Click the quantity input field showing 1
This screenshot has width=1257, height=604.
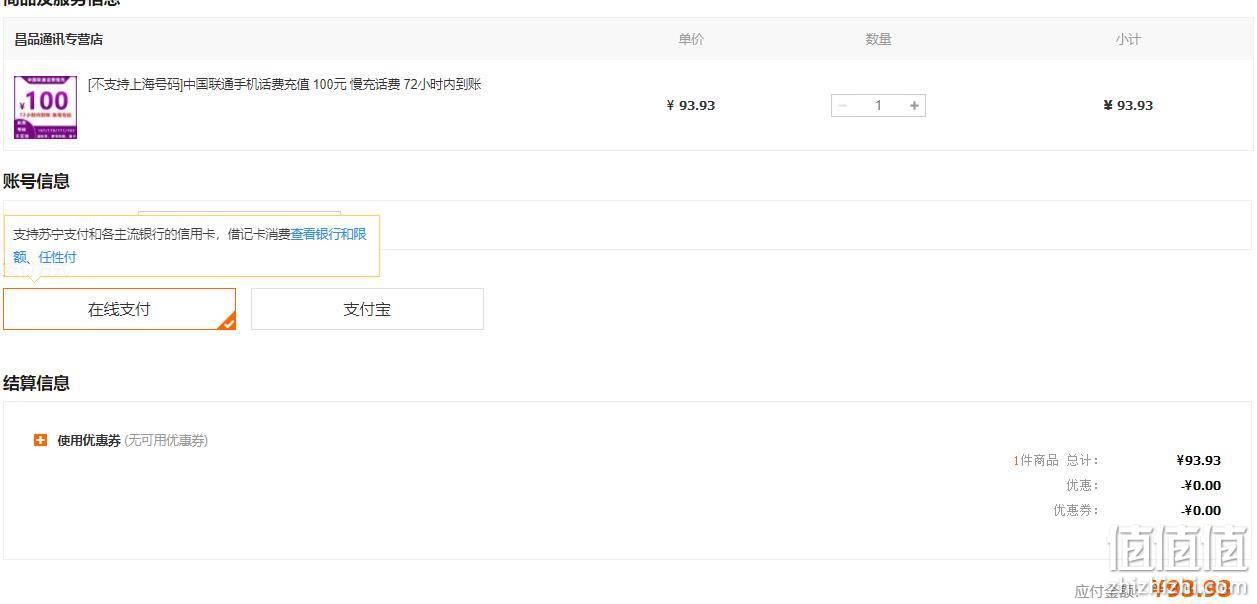tap(878, 105)
